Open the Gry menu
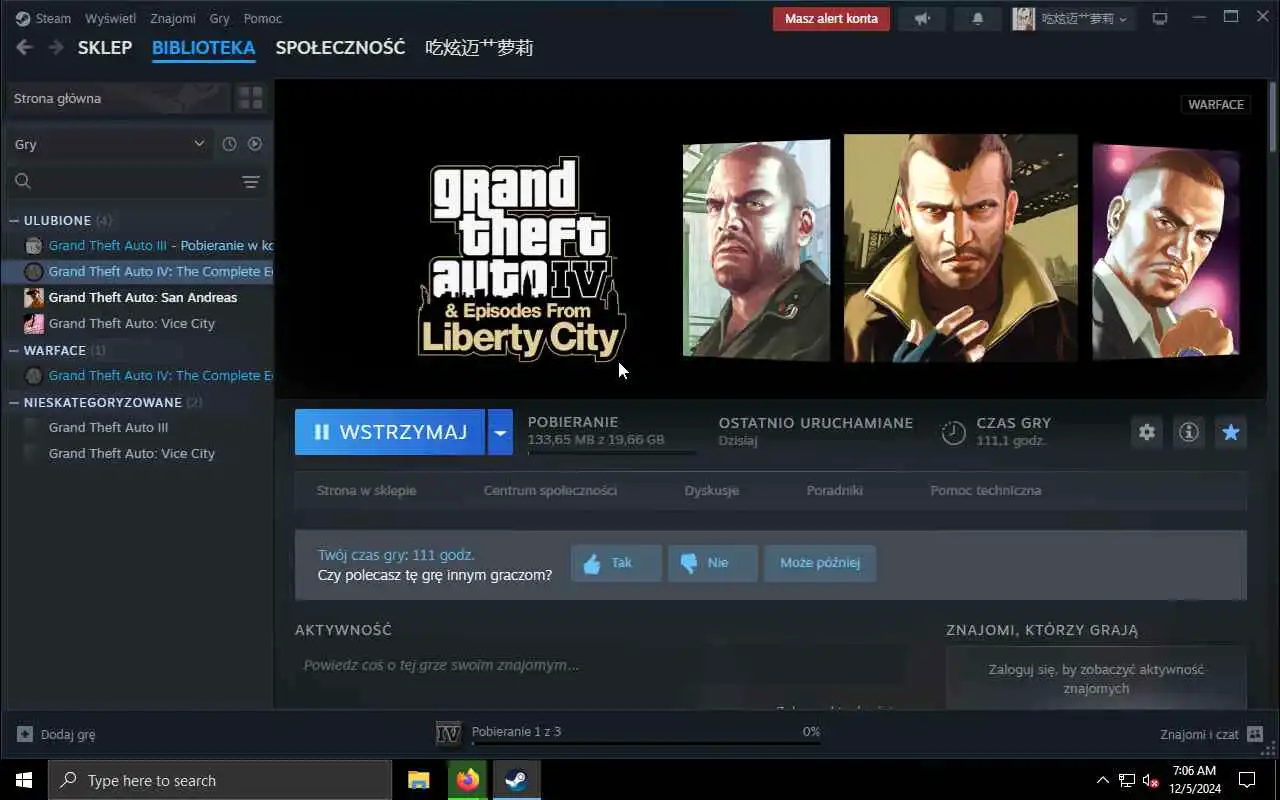The height and width of the screenshot is (800, 1280). click(x=219, y=18)
